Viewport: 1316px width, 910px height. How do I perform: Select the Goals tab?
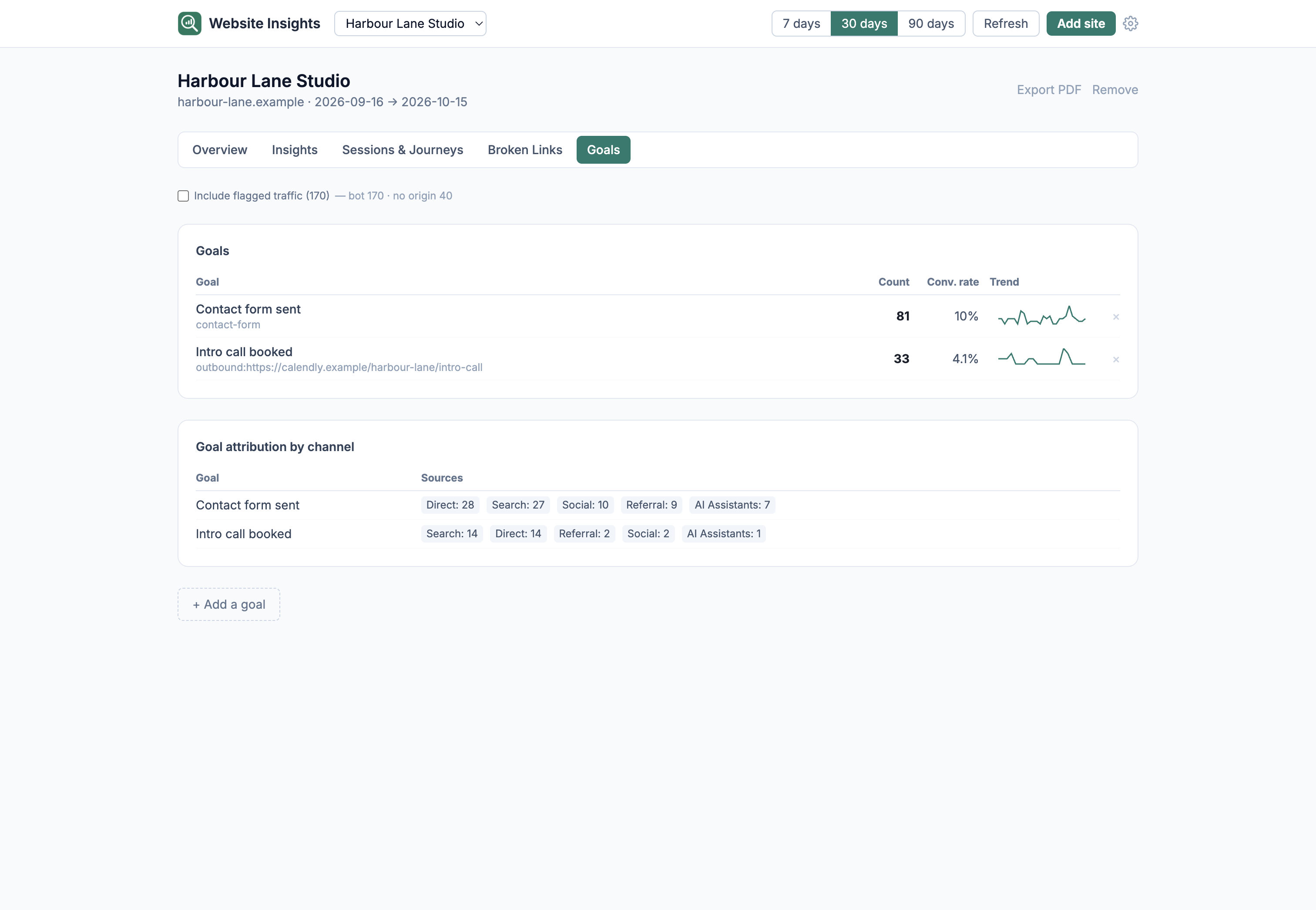click(603, 149)
